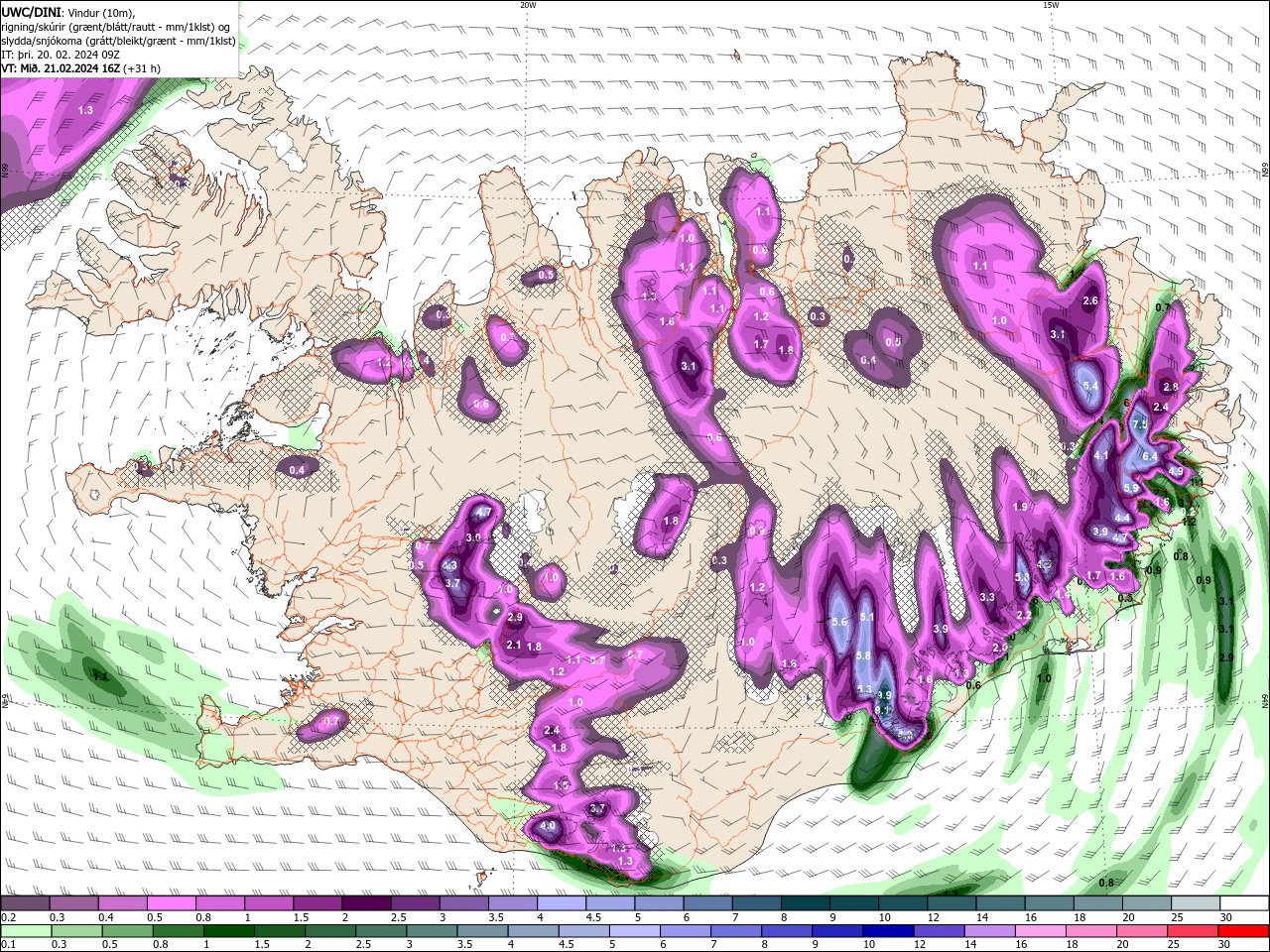This screenshot has width=1270, height=952.
Task: Pick the red swatch after 30 in rain scale
Action: (x=1243, y=931)
